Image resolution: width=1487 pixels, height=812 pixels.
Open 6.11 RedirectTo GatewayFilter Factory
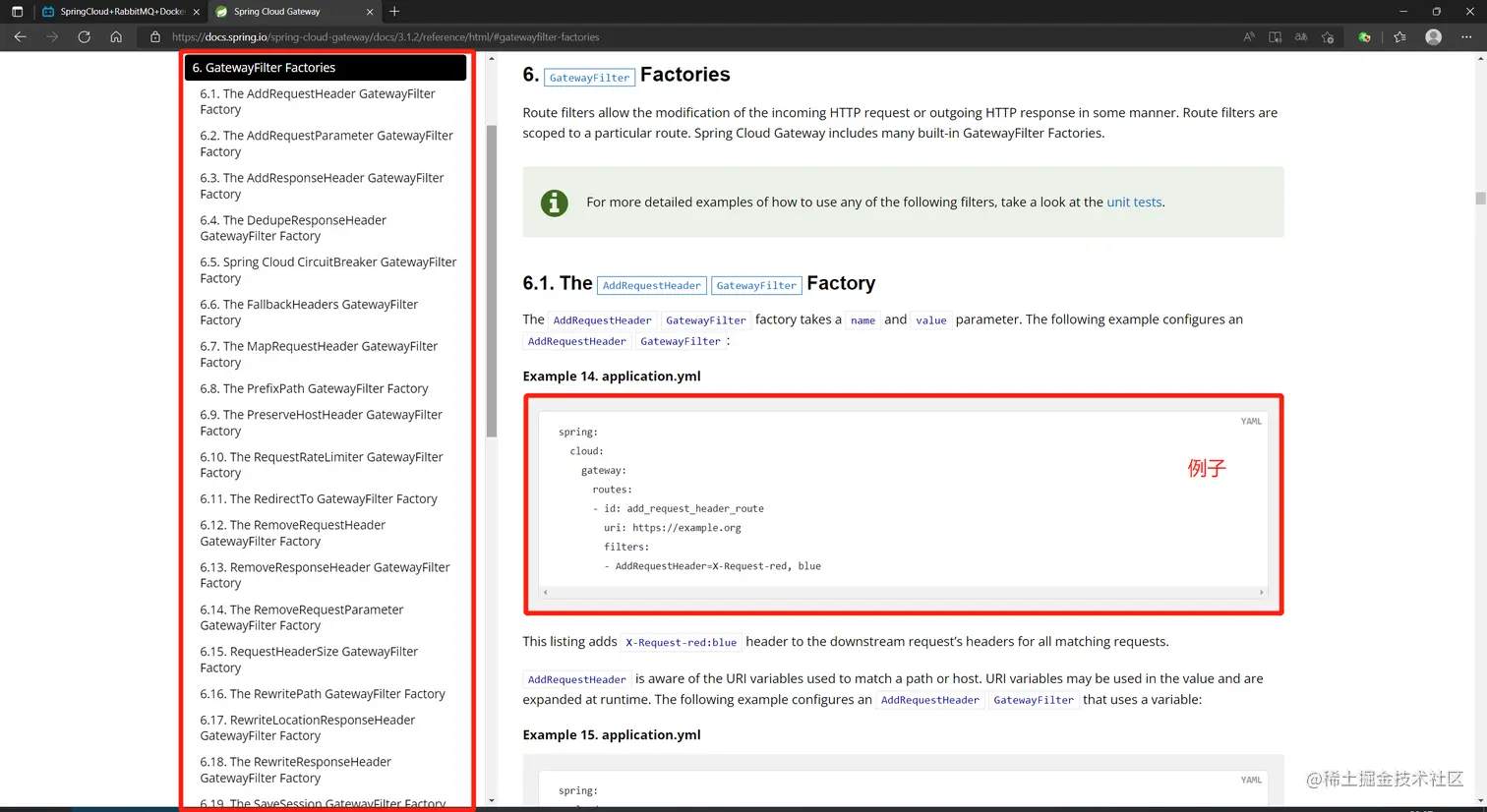(319, 499)
